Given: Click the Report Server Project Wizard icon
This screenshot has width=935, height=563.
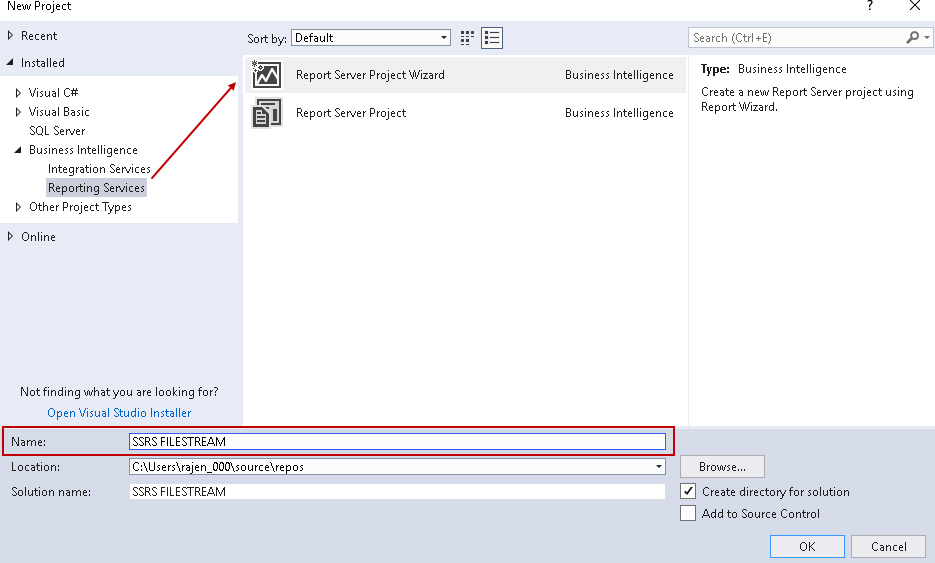Looking at the screenshot, I should click(x=267, y=75).
